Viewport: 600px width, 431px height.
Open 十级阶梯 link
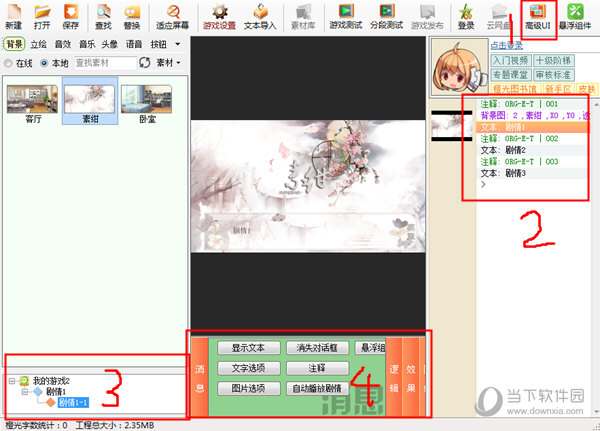[554, 60]
